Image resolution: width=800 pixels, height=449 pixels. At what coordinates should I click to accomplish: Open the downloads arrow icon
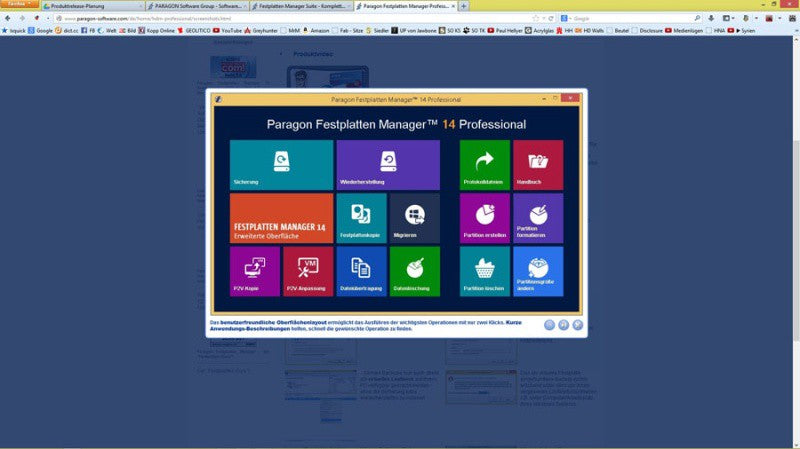pyautogui.click(x=711, y=18)
